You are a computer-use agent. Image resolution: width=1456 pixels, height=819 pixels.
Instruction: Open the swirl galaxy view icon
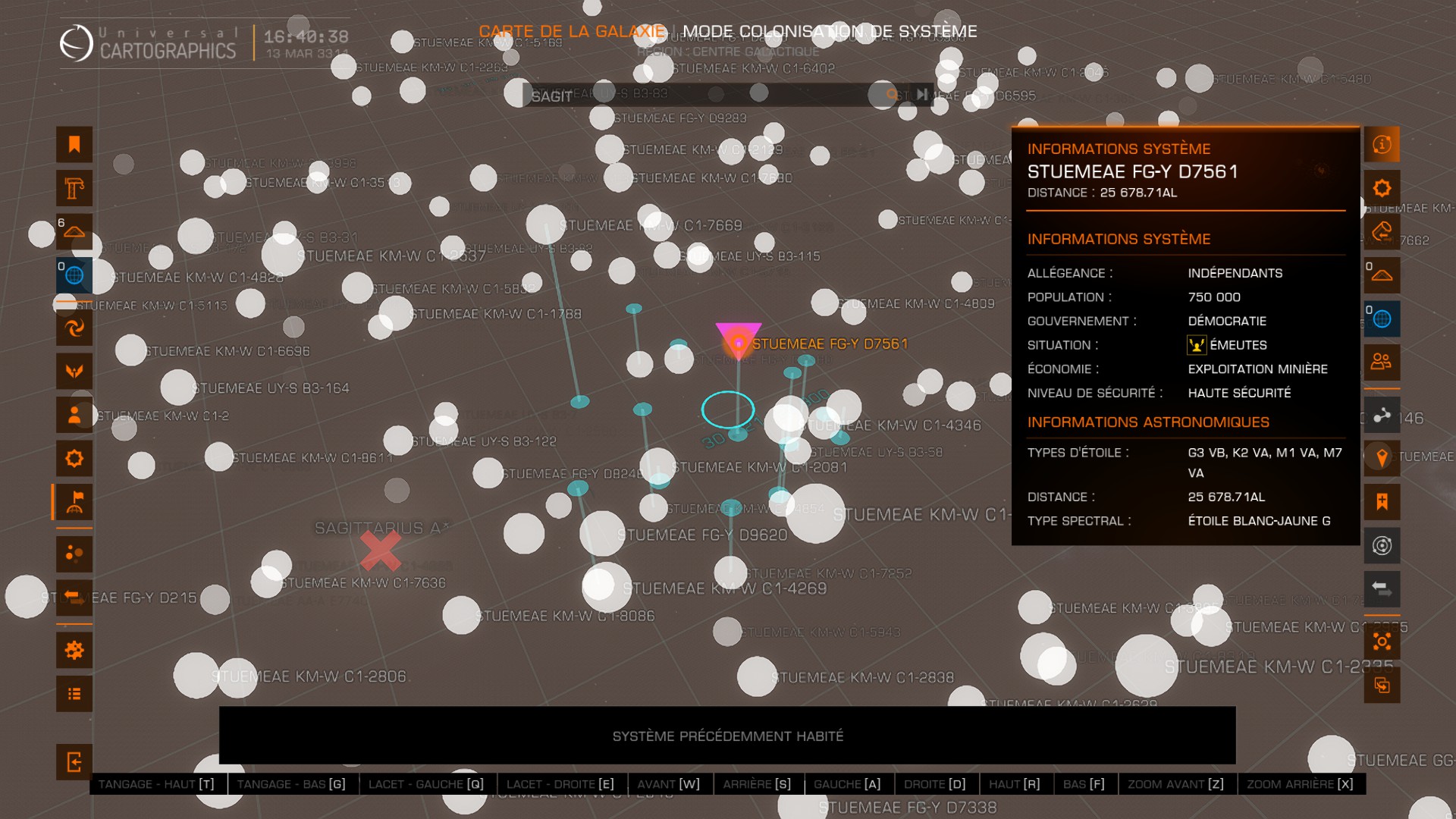[74, 328]
